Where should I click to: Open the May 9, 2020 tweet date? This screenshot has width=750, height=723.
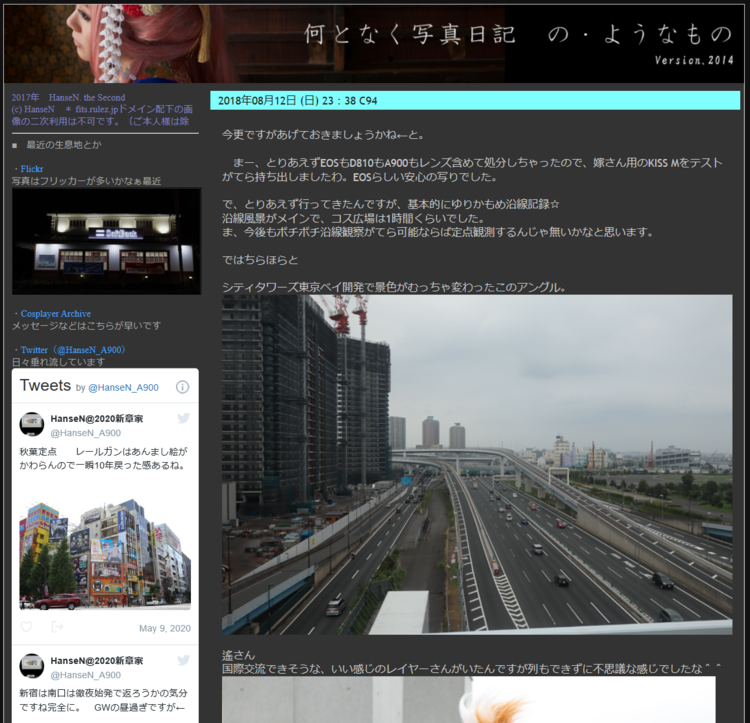(165, 628)
